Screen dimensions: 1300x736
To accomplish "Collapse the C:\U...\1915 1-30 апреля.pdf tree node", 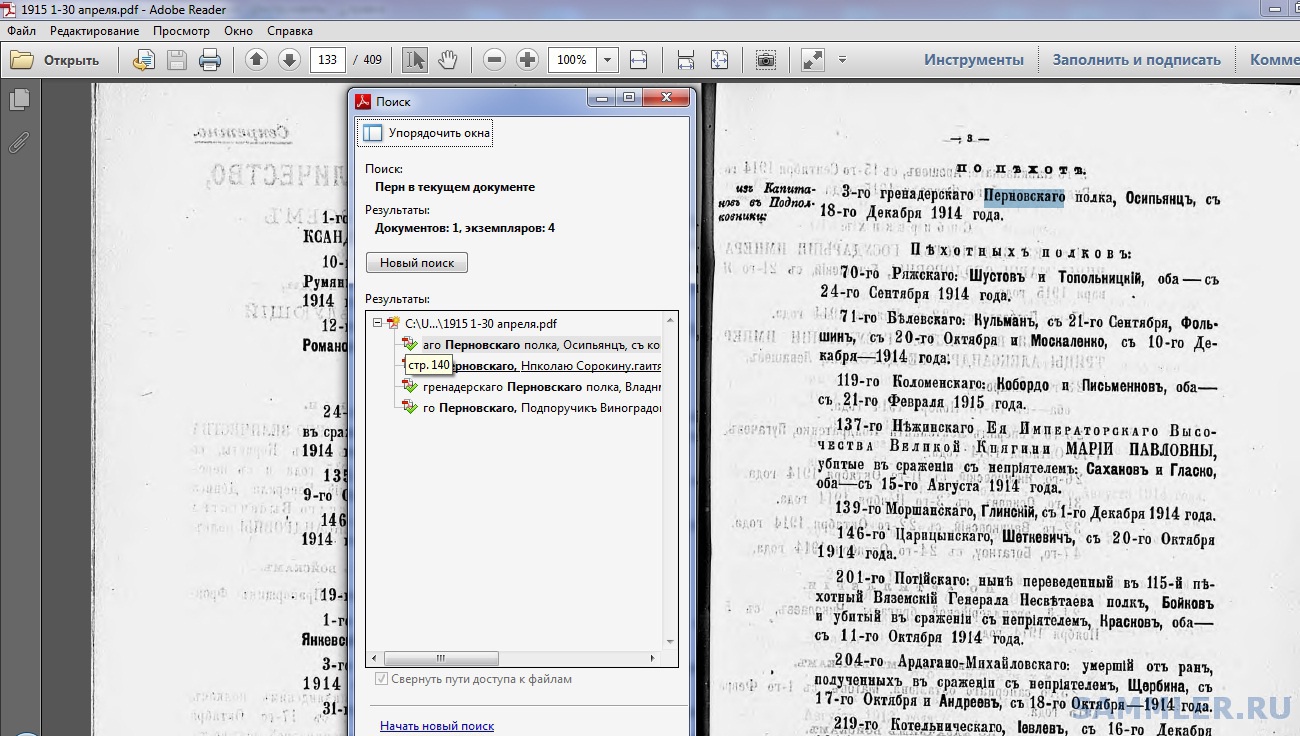I will 377,324.
